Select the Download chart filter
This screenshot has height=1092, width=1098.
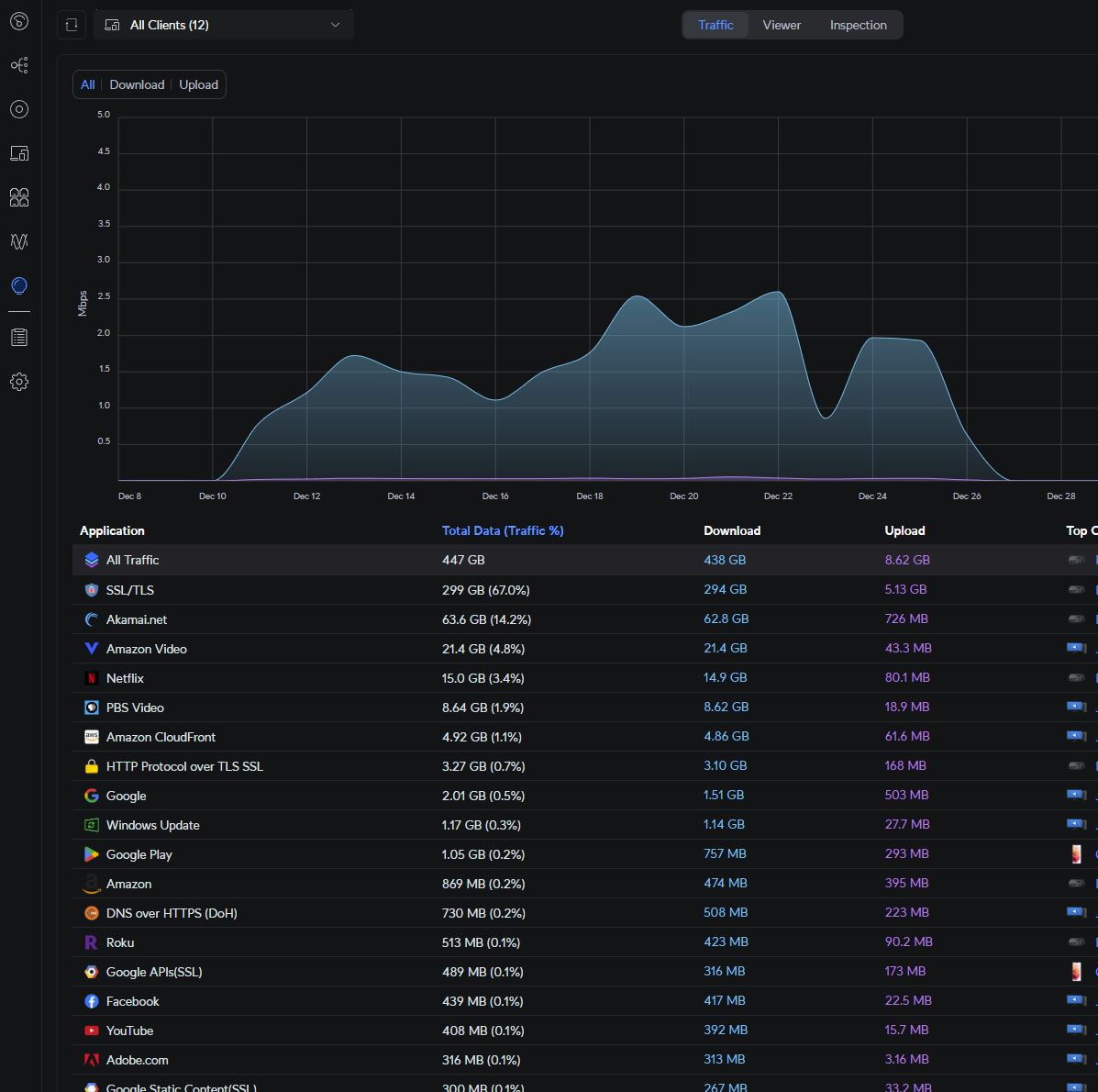pyautogui.click(x=137, y=84)
